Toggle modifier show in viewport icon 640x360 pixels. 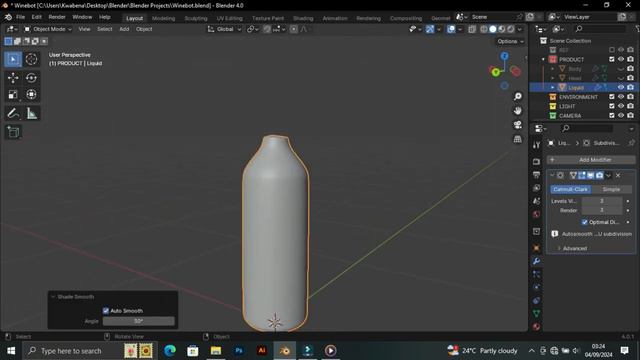(x=591, y=176)
